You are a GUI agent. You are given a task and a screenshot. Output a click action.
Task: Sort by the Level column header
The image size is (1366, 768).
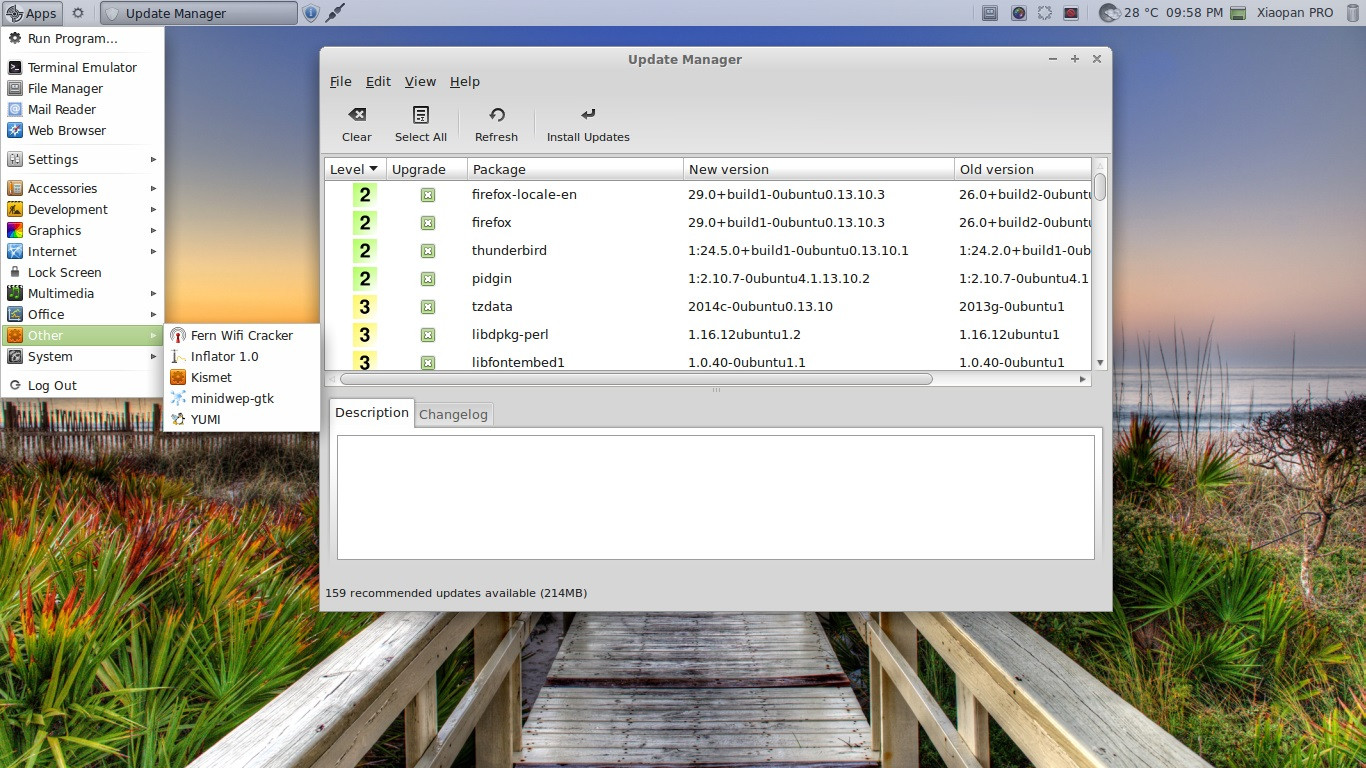[x=355, y=169]
